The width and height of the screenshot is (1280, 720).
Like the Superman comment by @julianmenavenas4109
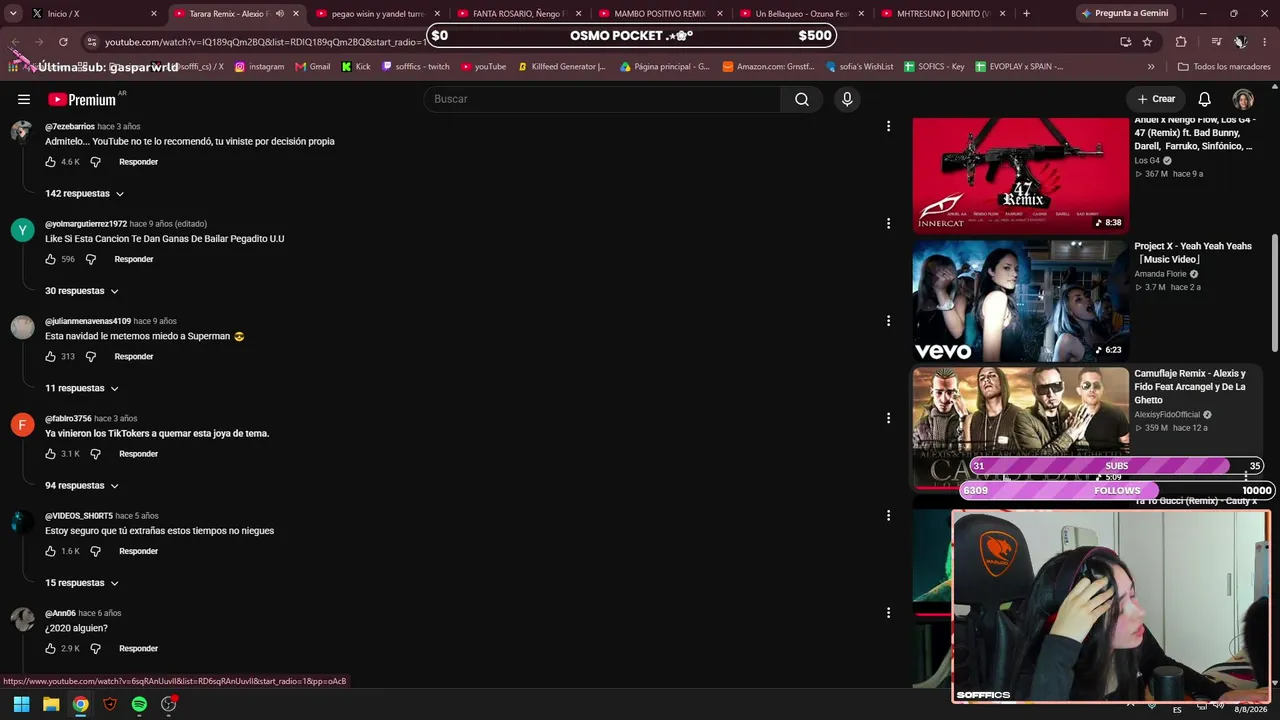[x=51, y=356]
